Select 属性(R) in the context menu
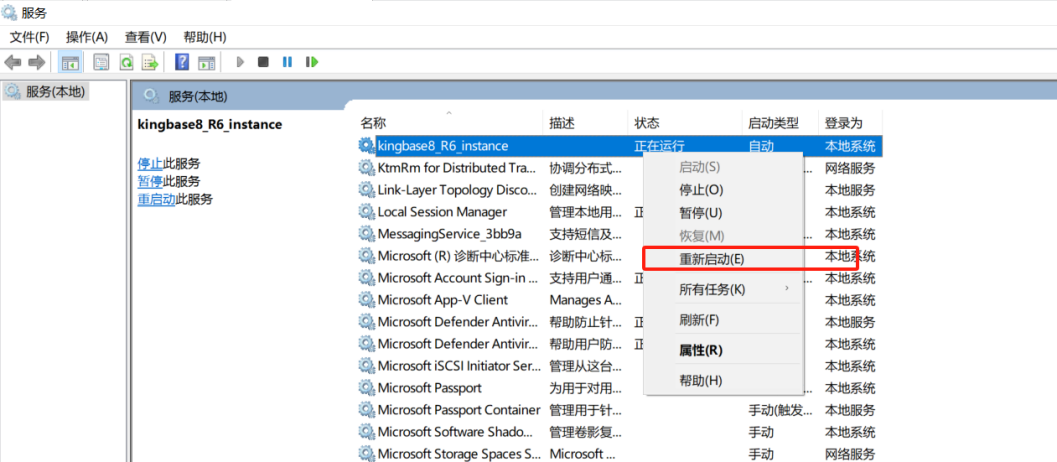This screenshot has height=462, width=1057. point(701,351)
